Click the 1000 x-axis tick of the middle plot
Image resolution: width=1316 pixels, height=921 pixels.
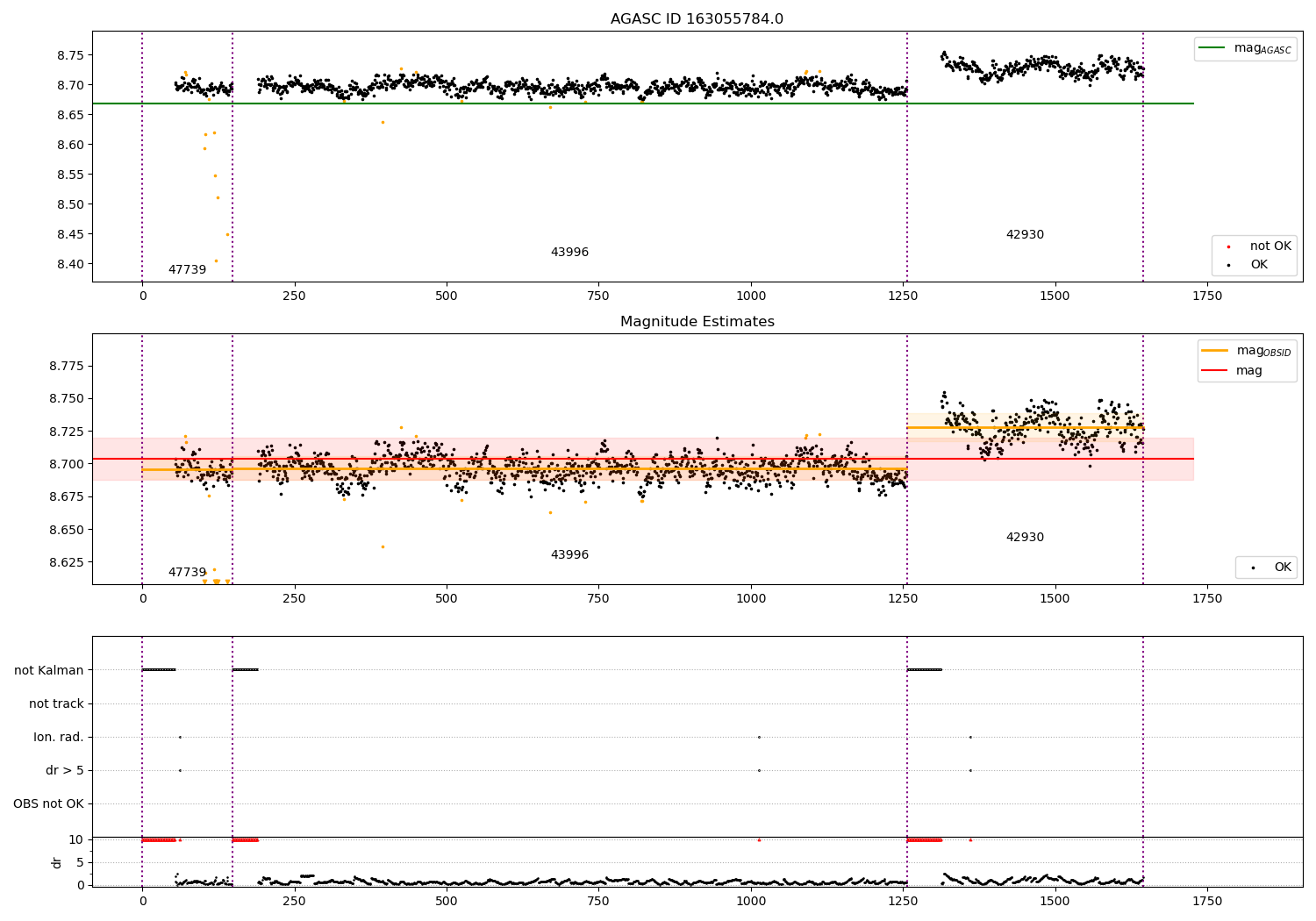(x=751, y=598)
